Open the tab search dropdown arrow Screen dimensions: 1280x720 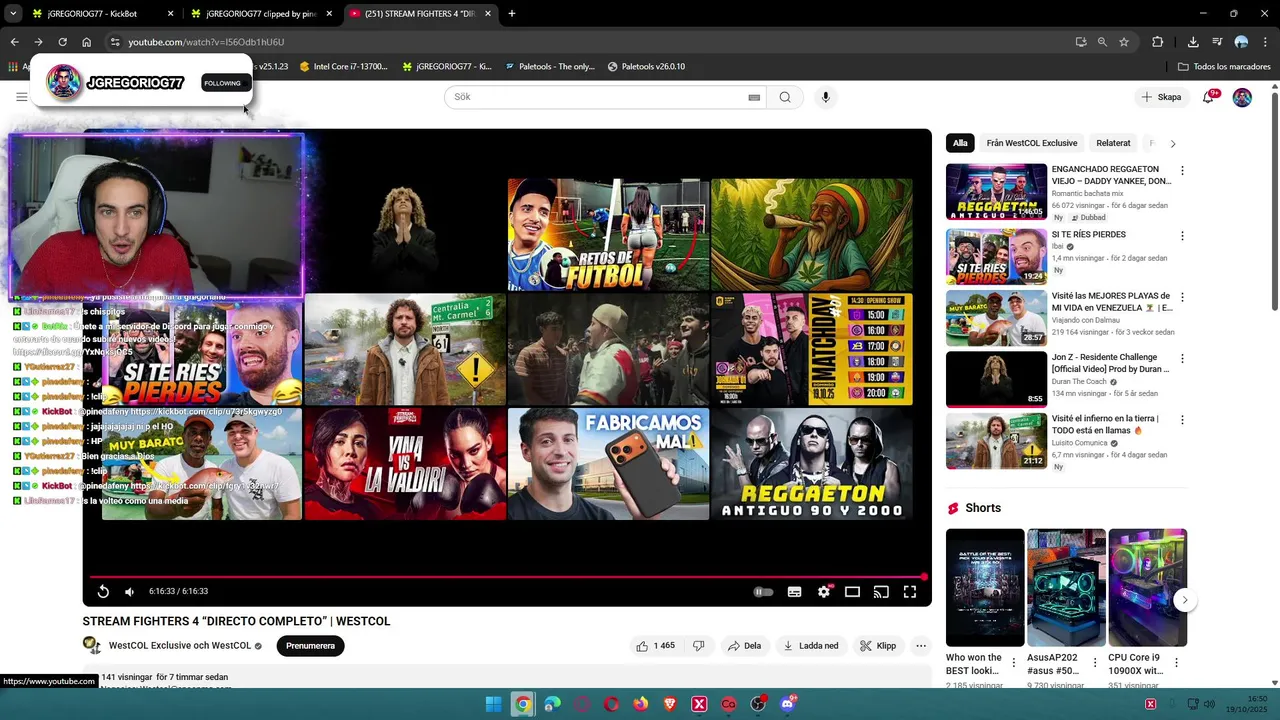pos(12,14)
